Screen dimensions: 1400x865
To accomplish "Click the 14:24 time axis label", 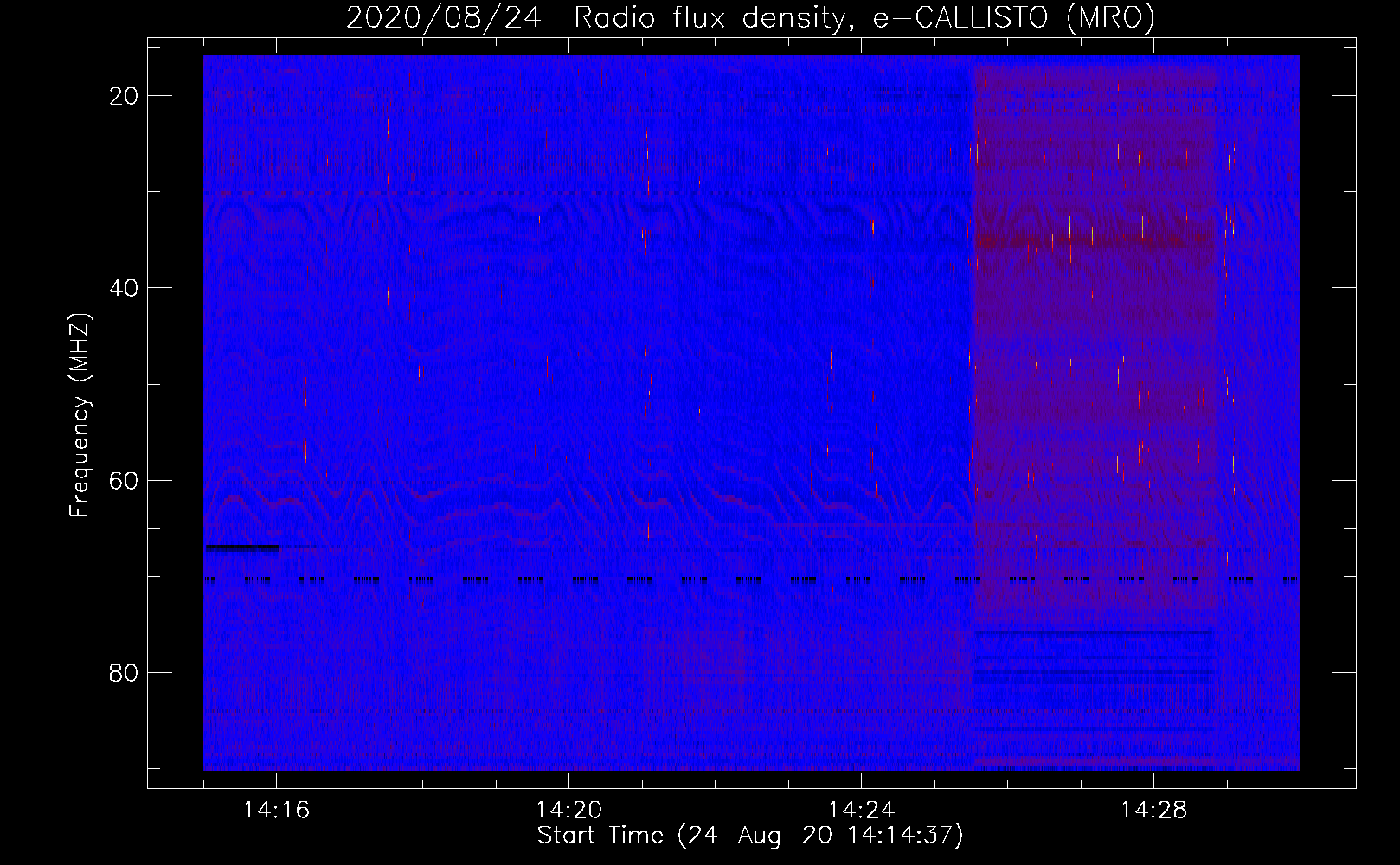I will click(861, 811).
